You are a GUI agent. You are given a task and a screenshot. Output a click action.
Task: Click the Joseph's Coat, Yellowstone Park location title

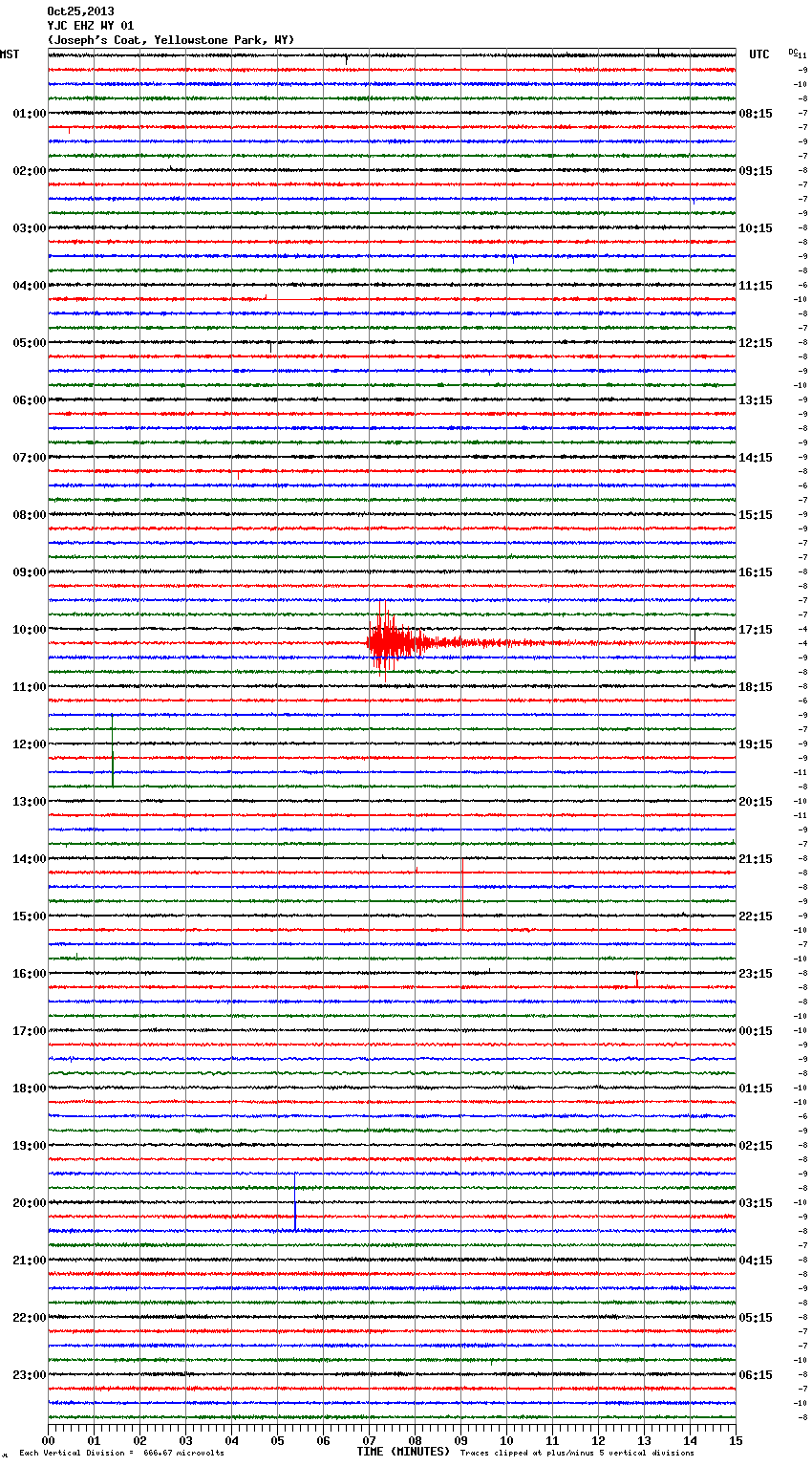pos(171,40)
